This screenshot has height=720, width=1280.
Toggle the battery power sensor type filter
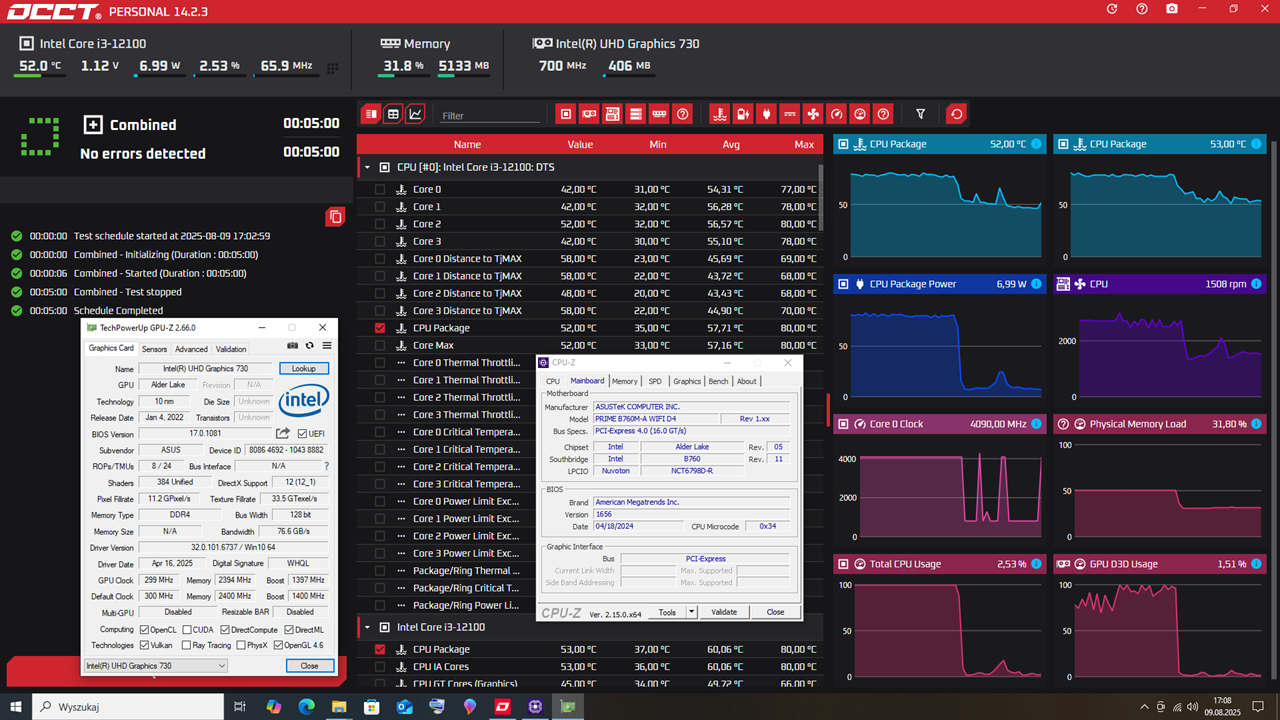(743, 114)
